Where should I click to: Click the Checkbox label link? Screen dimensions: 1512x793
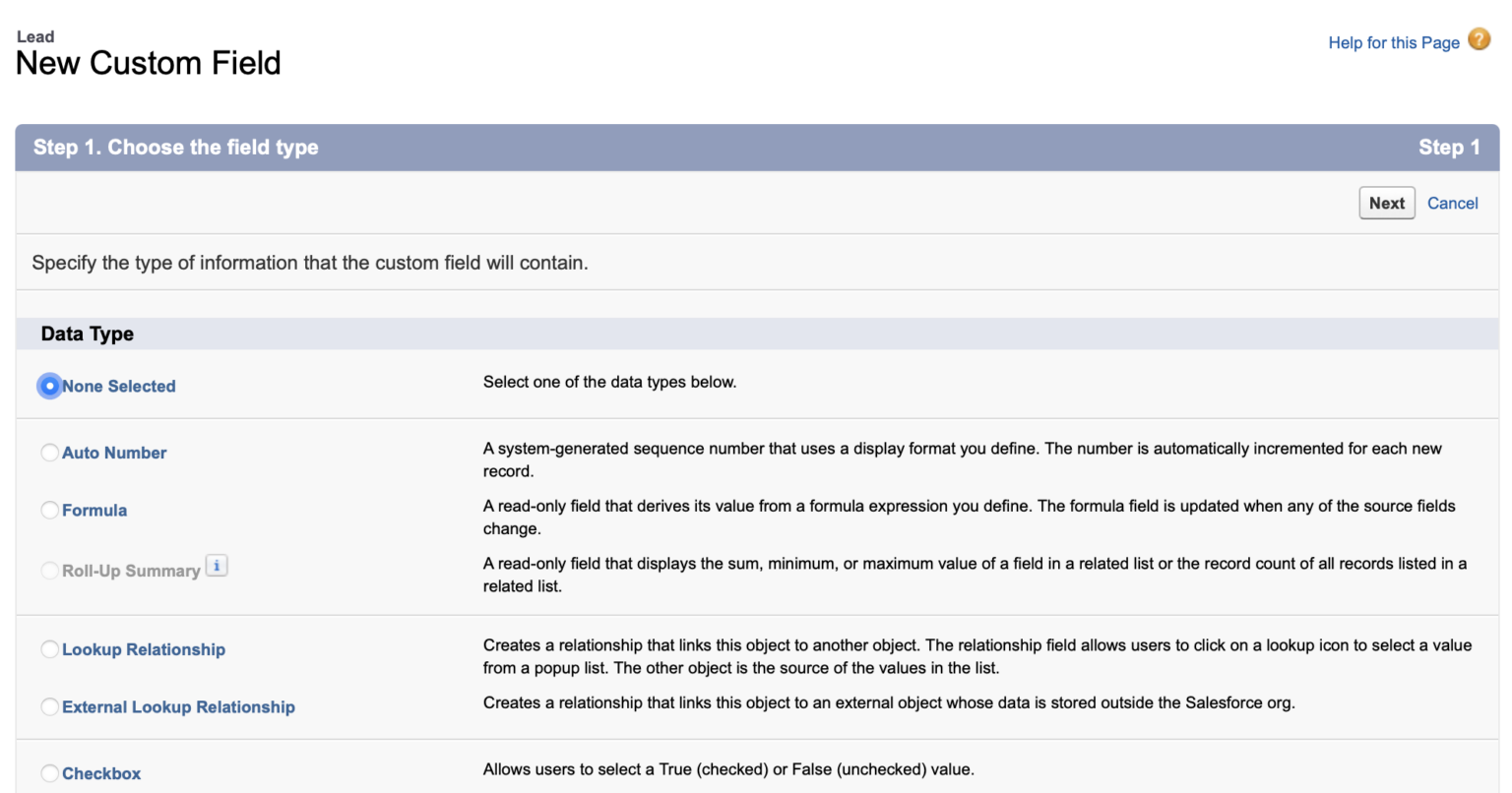(100, 773)
